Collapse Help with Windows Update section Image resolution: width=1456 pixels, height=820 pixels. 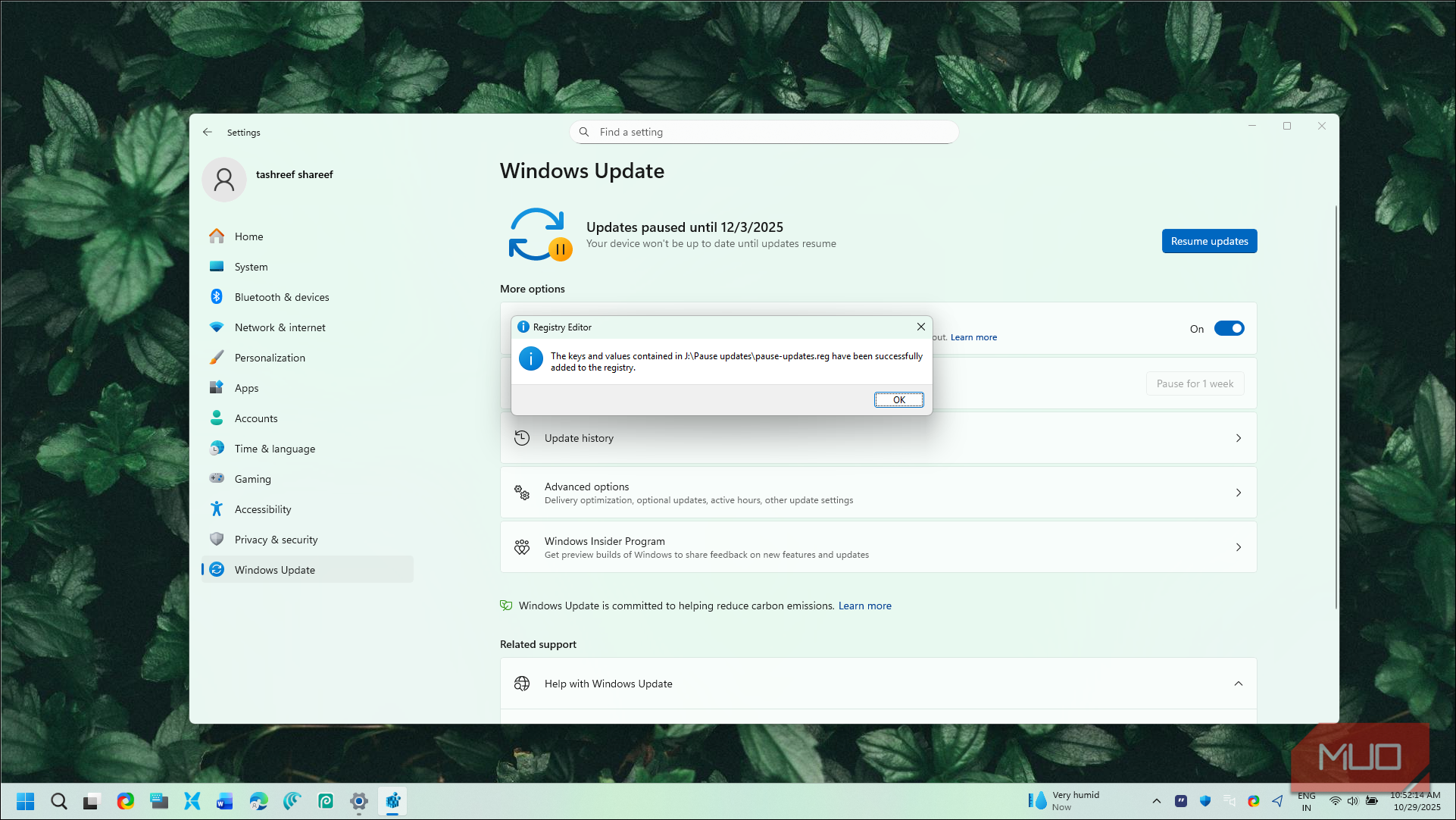click(1239, 684)
